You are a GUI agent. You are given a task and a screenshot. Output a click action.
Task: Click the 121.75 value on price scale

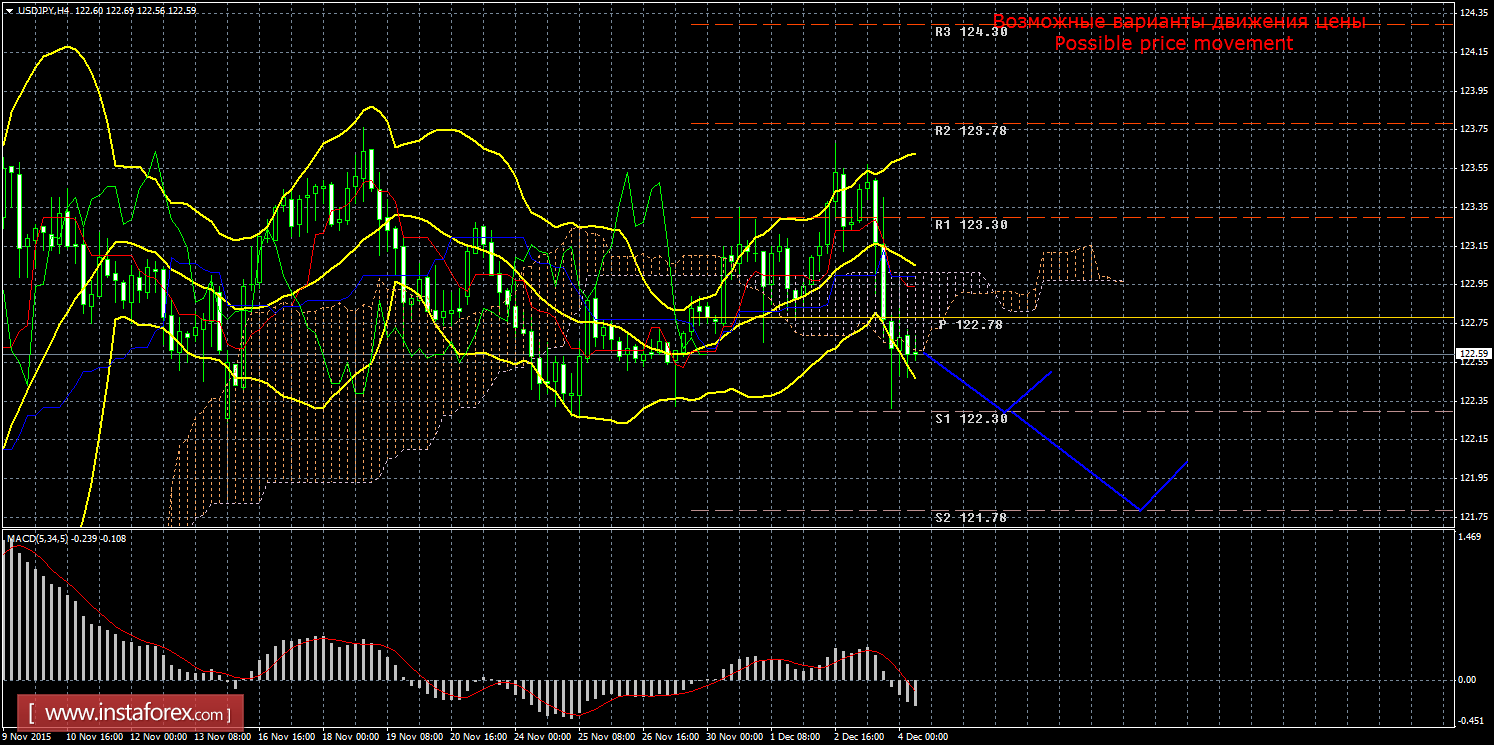tap(1471, 517)
